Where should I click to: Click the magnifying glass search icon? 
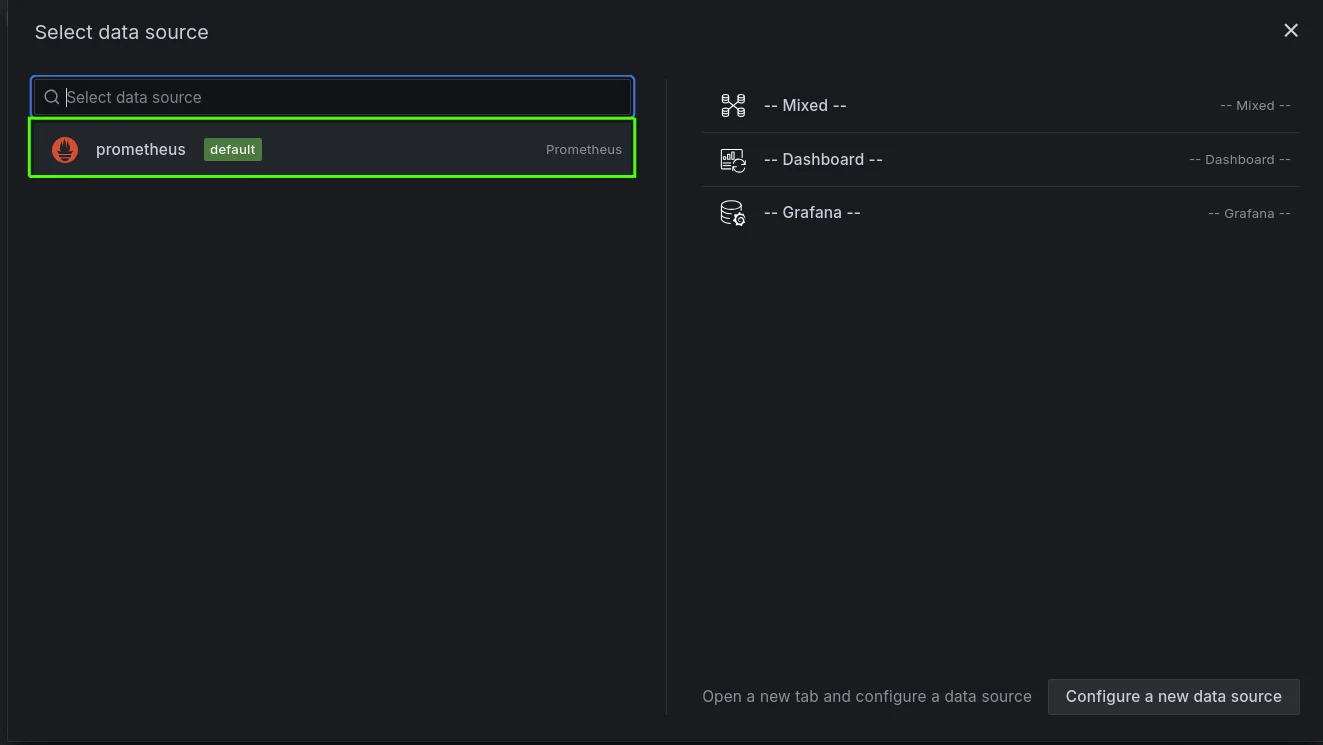tap(51, 96)
